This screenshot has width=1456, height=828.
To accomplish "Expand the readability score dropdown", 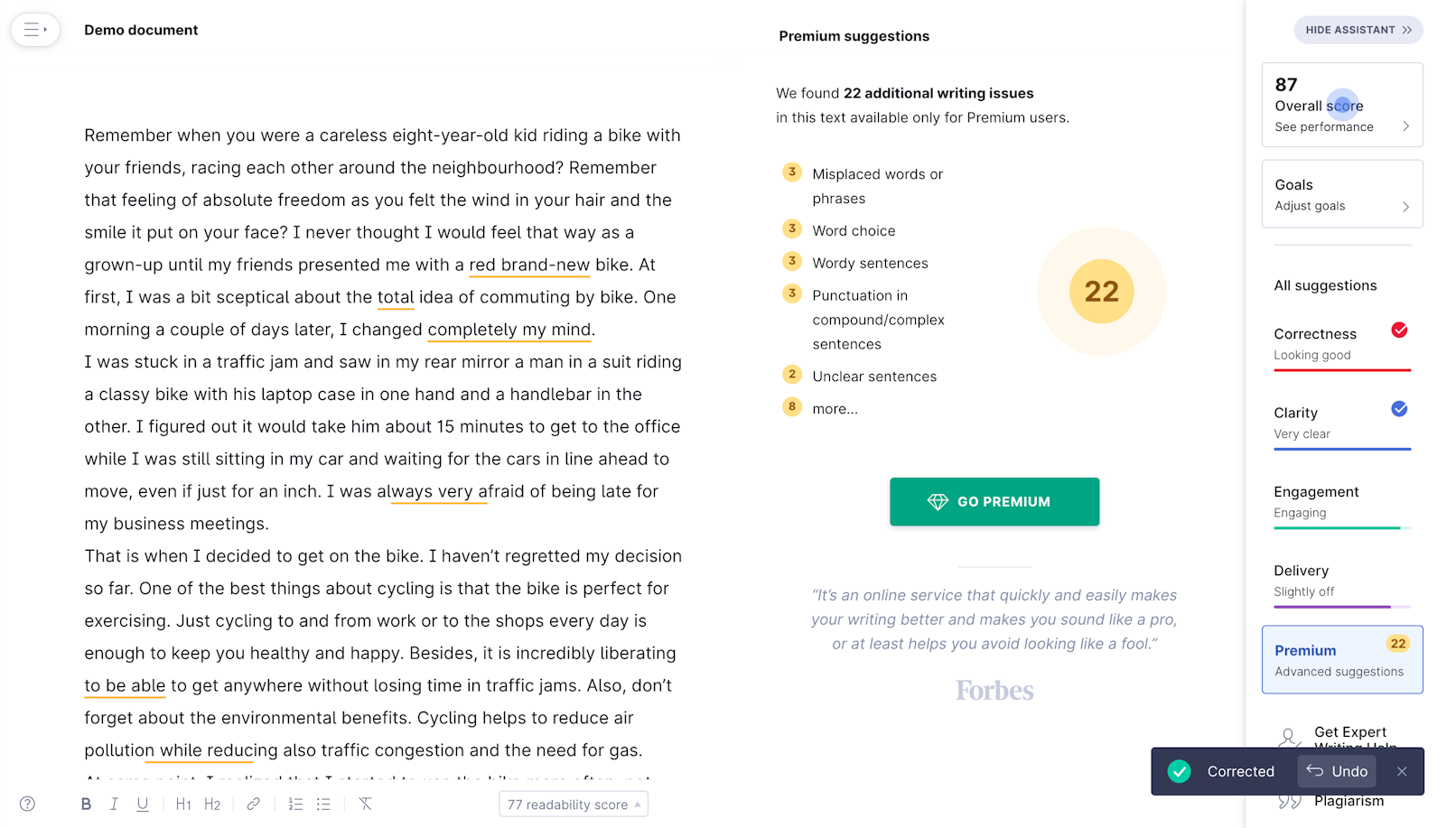I will coord(573,804).
